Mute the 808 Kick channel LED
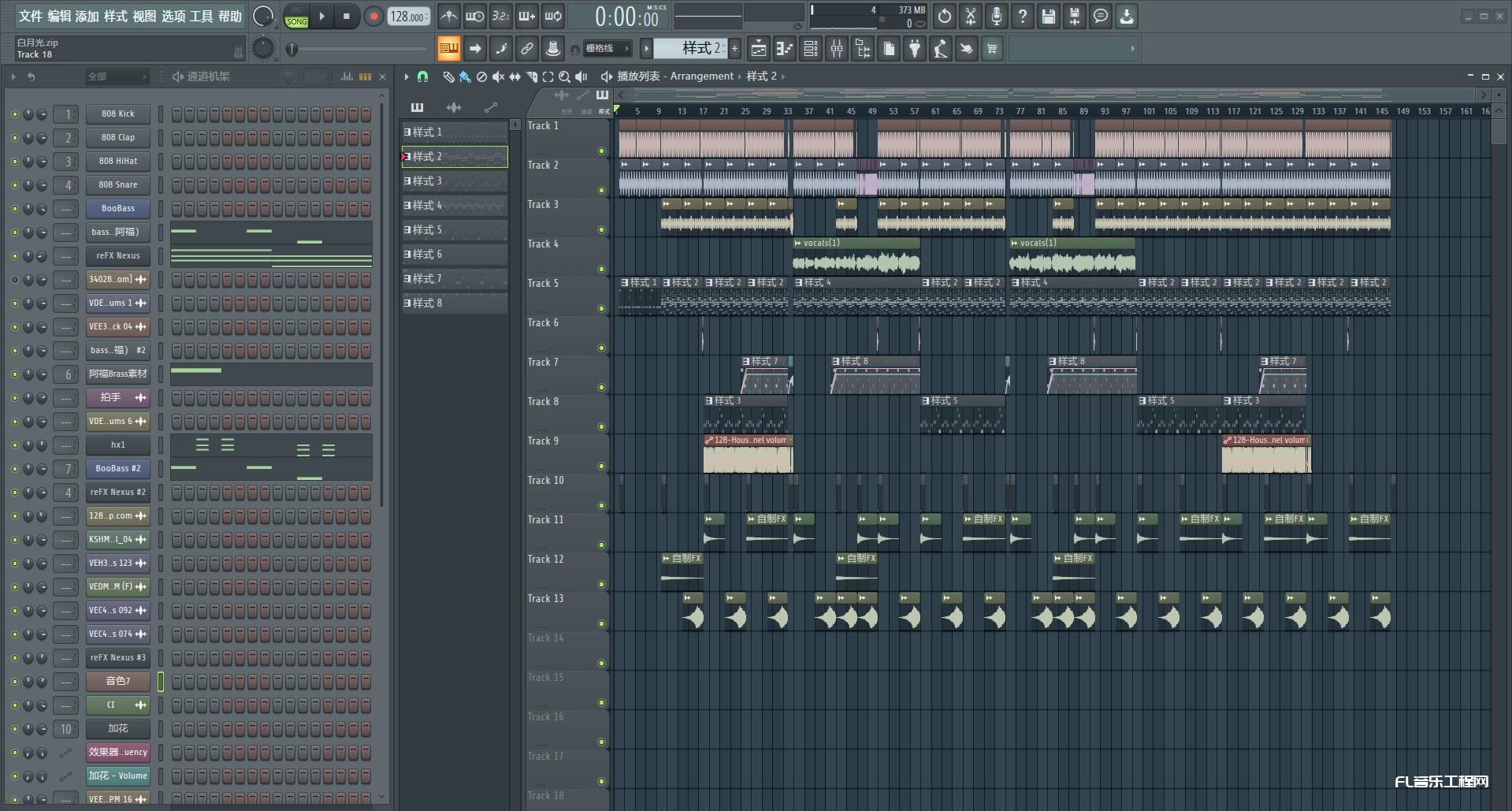Image resolution: width=1512 pixels, height=811 pixels. (14, 114)
